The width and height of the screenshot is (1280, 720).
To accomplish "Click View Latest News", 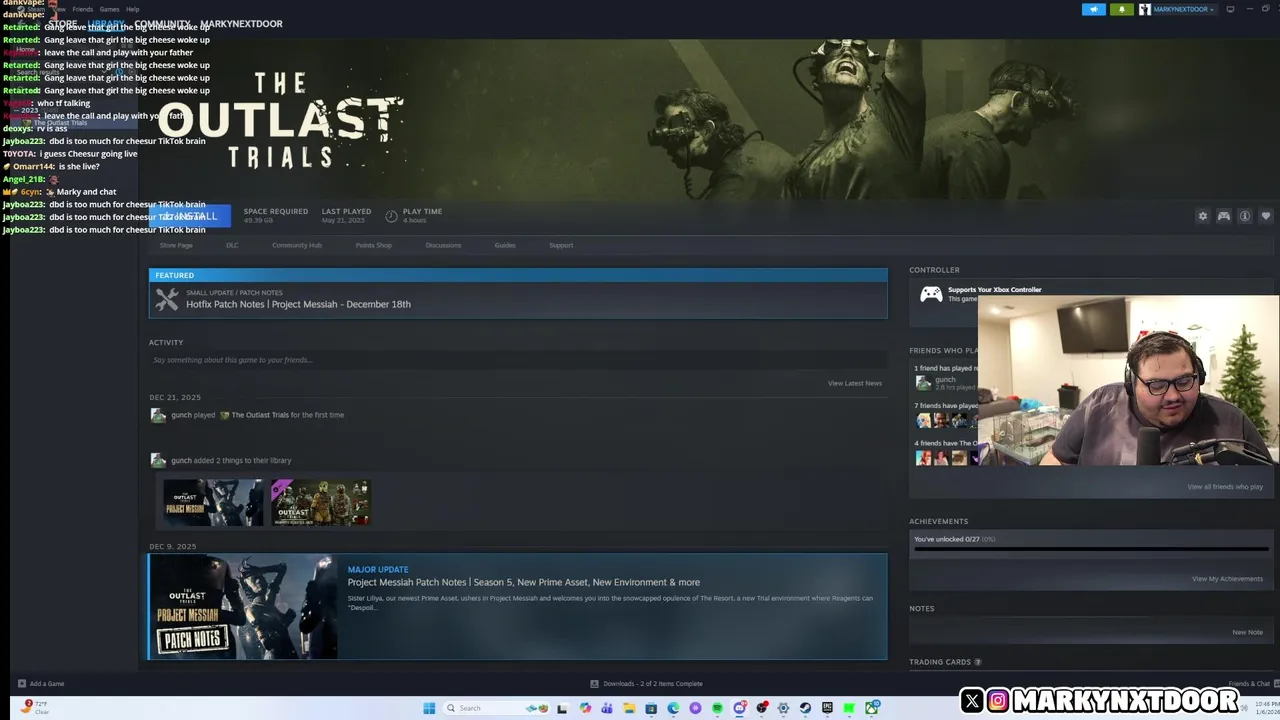I will pos(855,383).
